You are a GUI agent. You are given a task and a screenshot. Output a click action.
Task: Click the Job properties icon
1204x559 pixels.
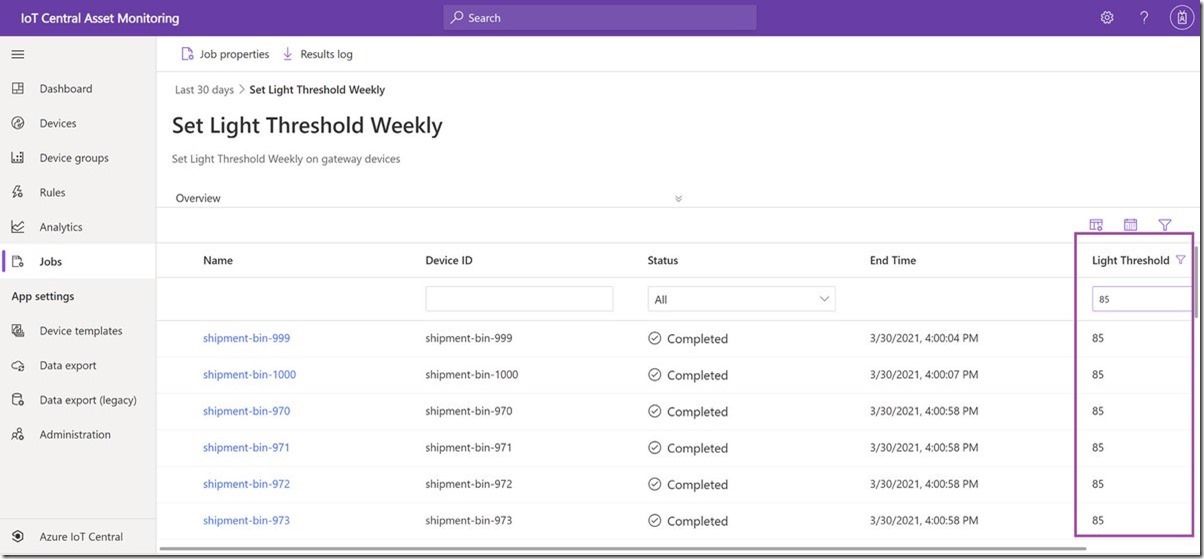(x=187, y=54)
